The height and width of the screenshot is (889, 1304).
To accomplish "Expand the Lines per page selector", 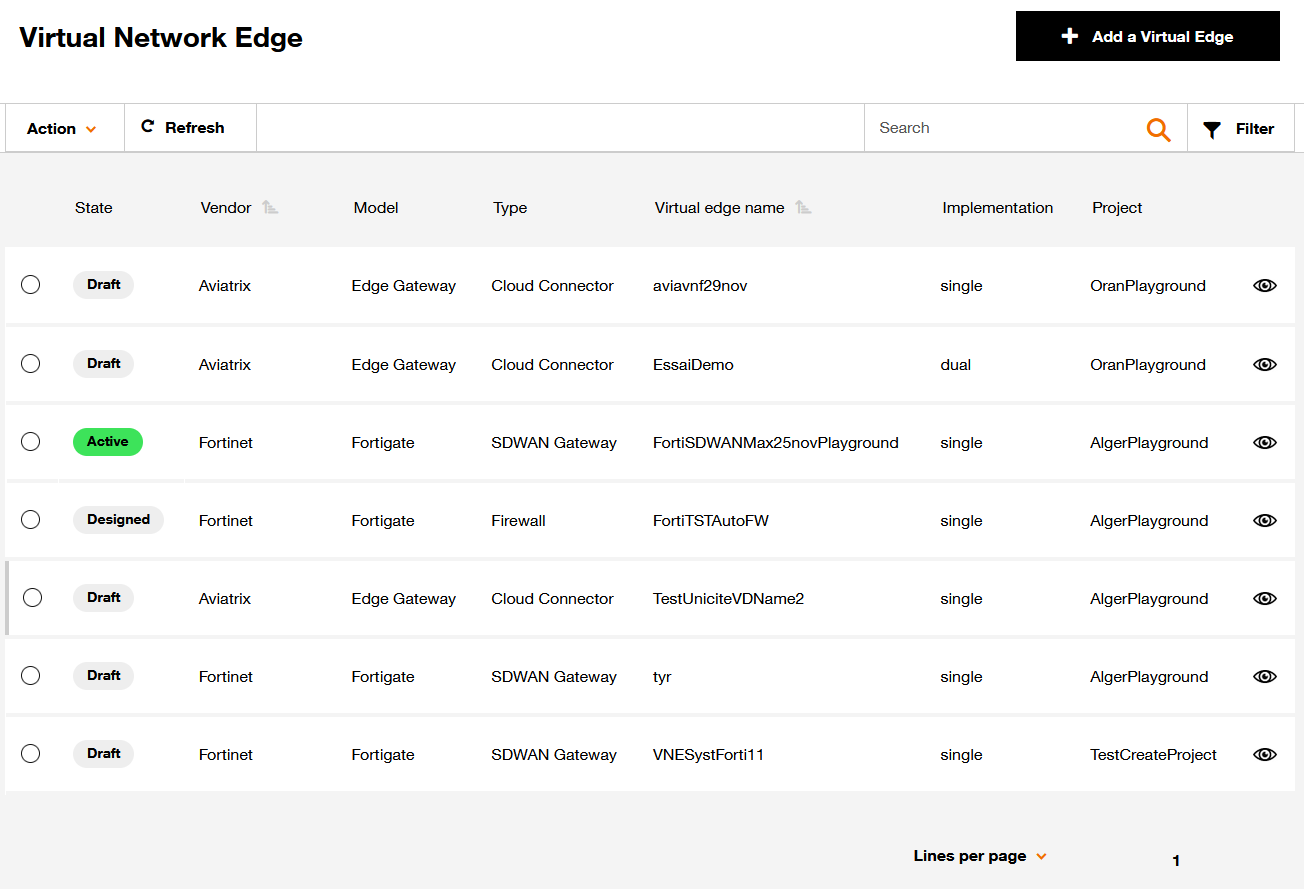I will [980, 856].
